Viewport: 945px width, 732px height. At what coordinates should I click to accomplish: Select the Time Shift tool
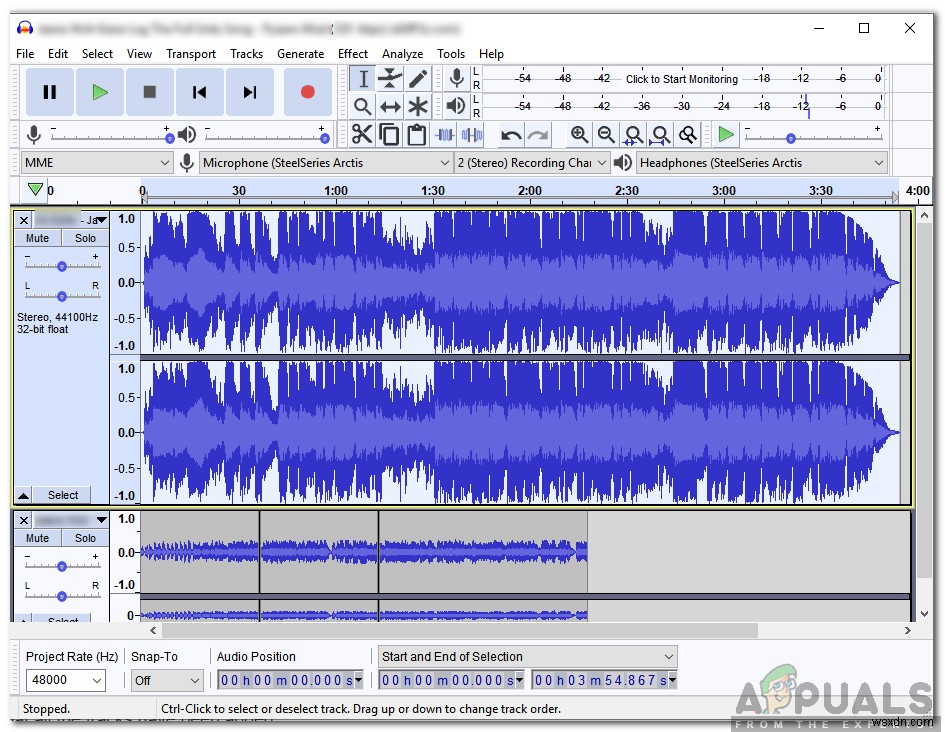point(390,107)
